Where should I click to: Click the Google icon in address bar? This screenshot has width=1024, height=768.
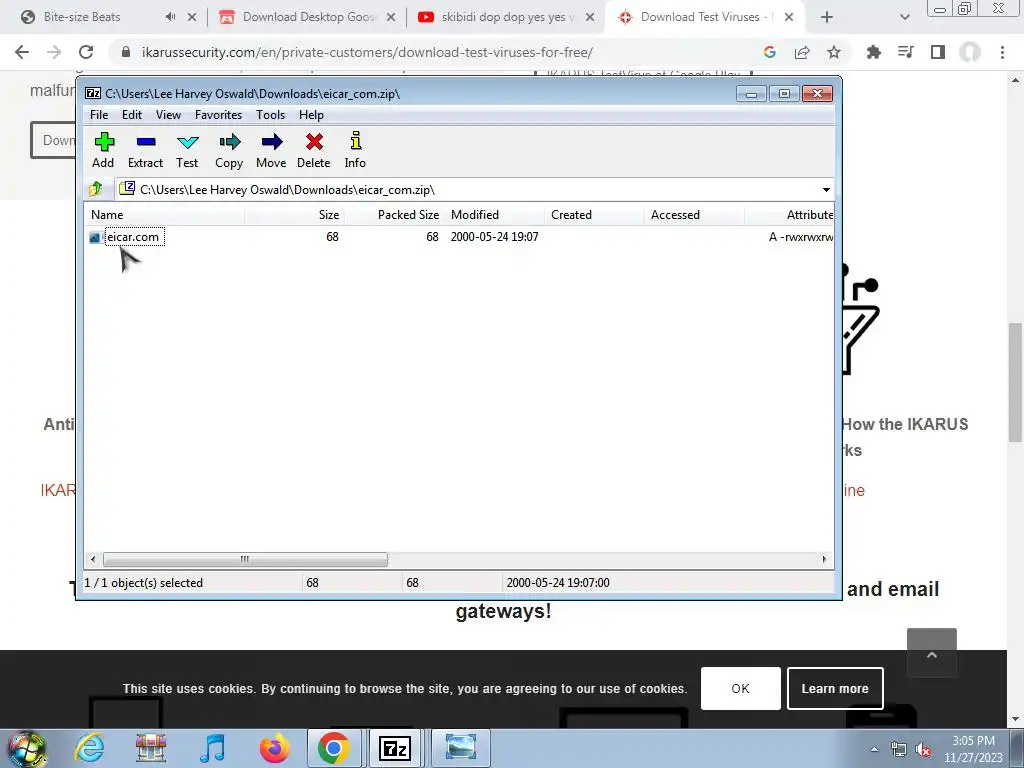[x=770, y=52]
